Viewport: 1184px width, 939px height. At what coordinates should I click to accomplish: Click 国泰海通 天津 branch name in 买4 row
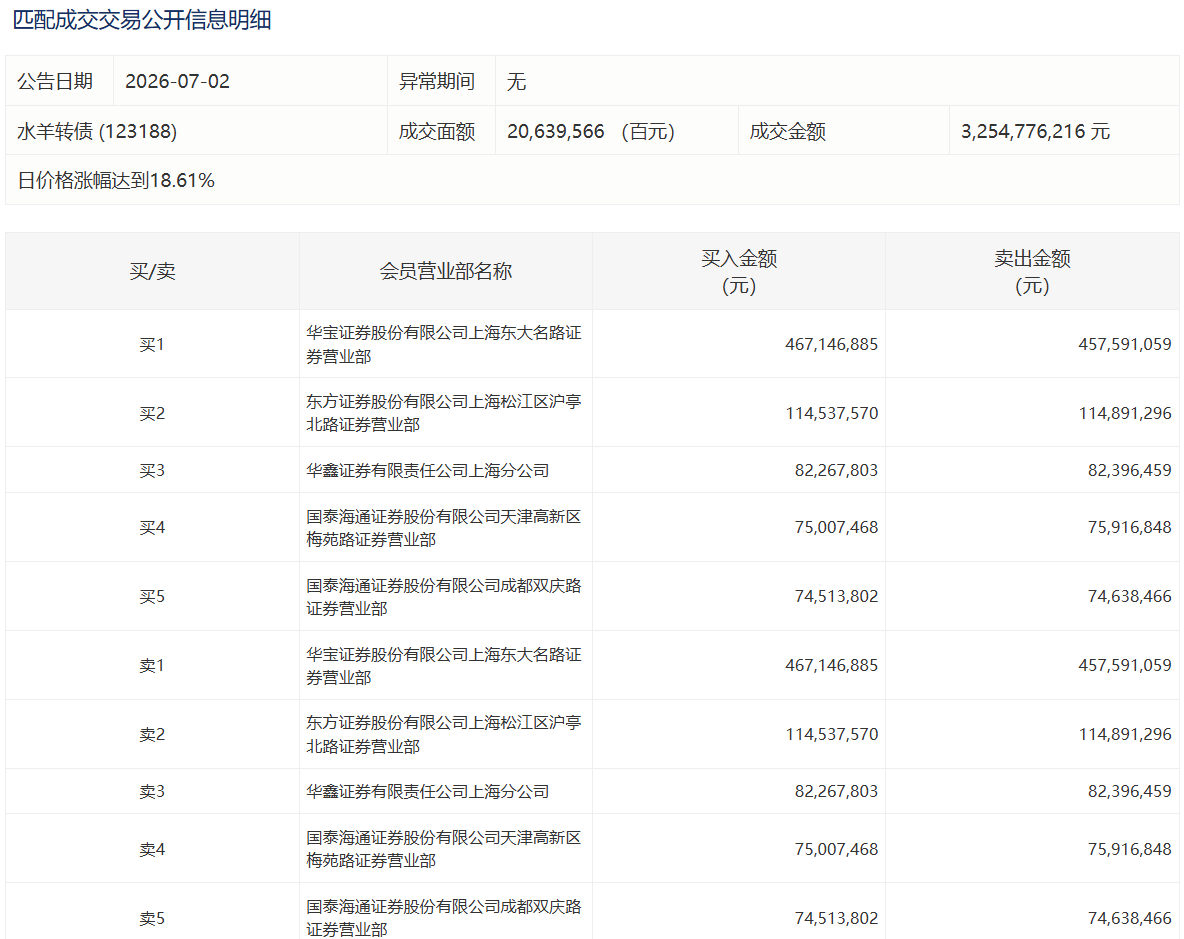pyautogui.click(x=443, y=528)
